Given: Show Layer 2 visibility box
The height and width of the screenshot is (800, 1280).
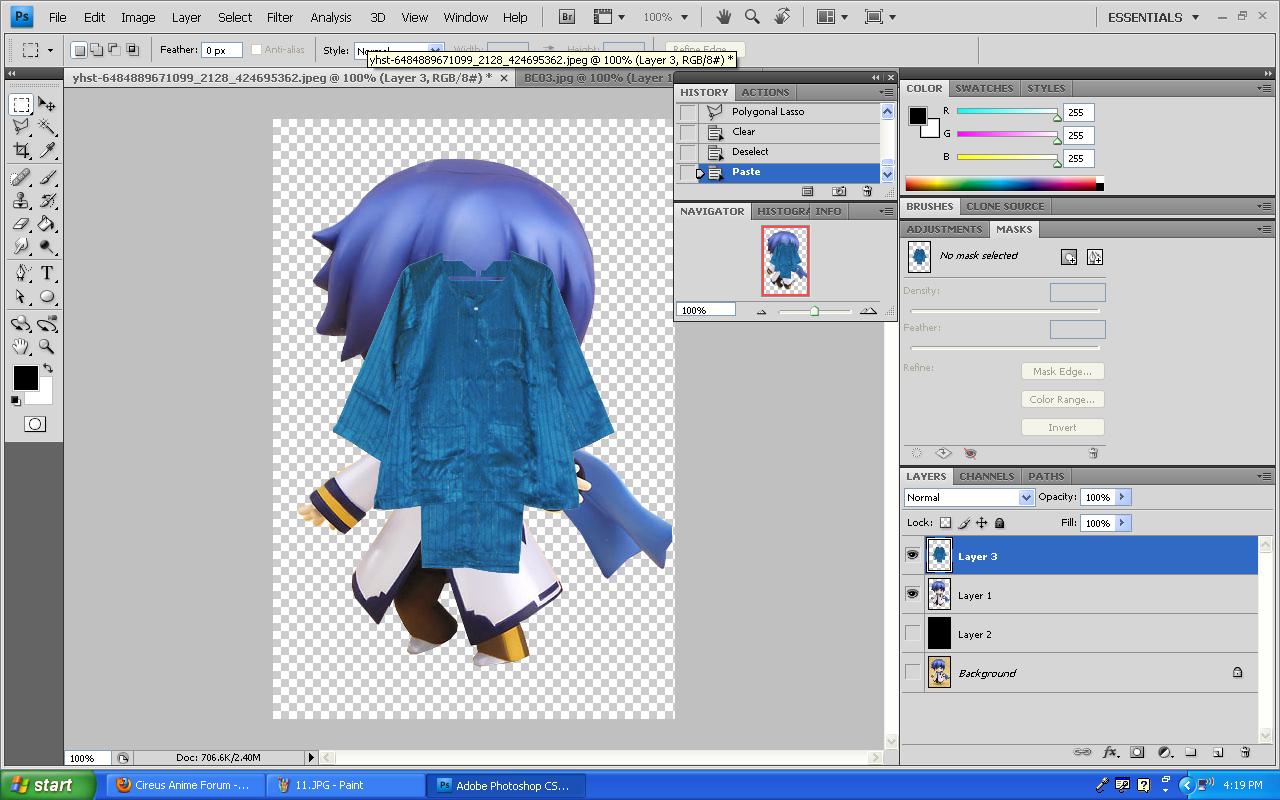Looking at the screenshot, I should (912, 633).
